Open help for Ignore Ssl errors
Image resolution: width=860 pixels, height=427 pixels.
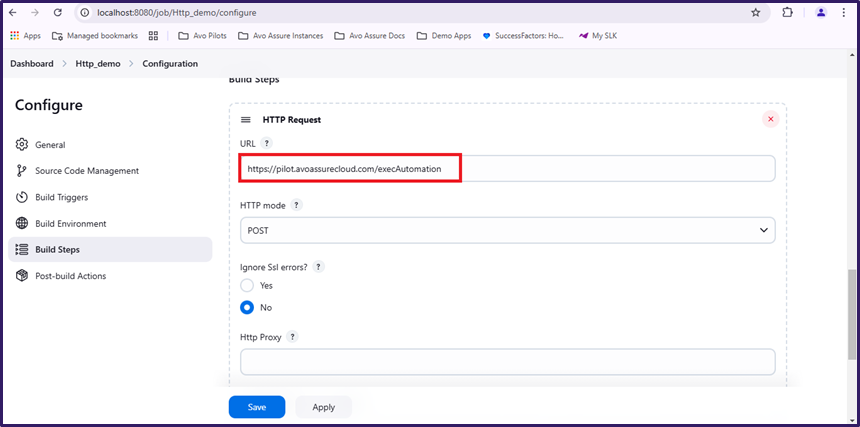pyautogui.click(x=318, y=267)
